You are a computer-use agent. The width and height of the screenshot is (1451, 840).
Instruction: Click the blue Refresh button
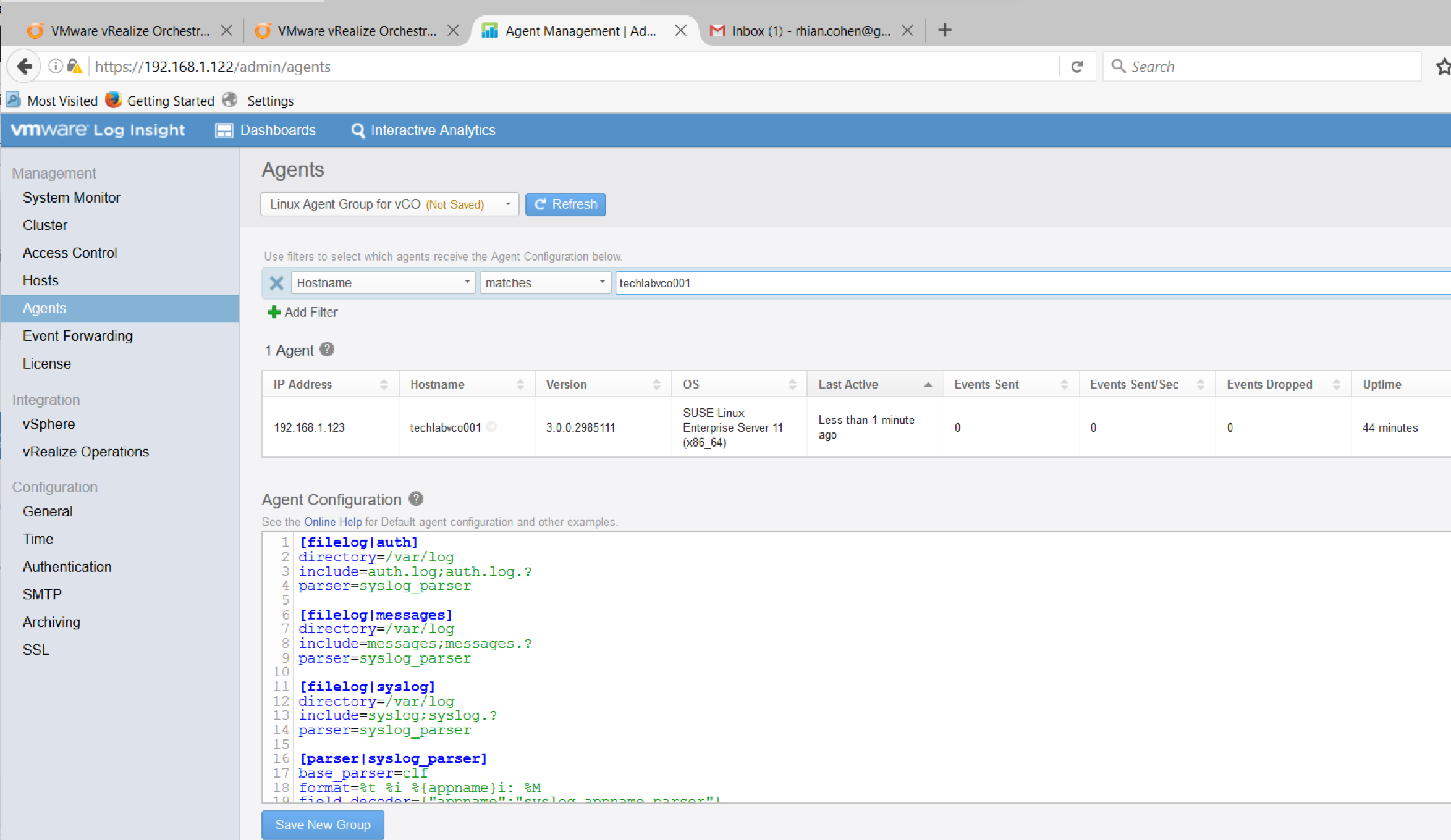(x=565, y=204)
